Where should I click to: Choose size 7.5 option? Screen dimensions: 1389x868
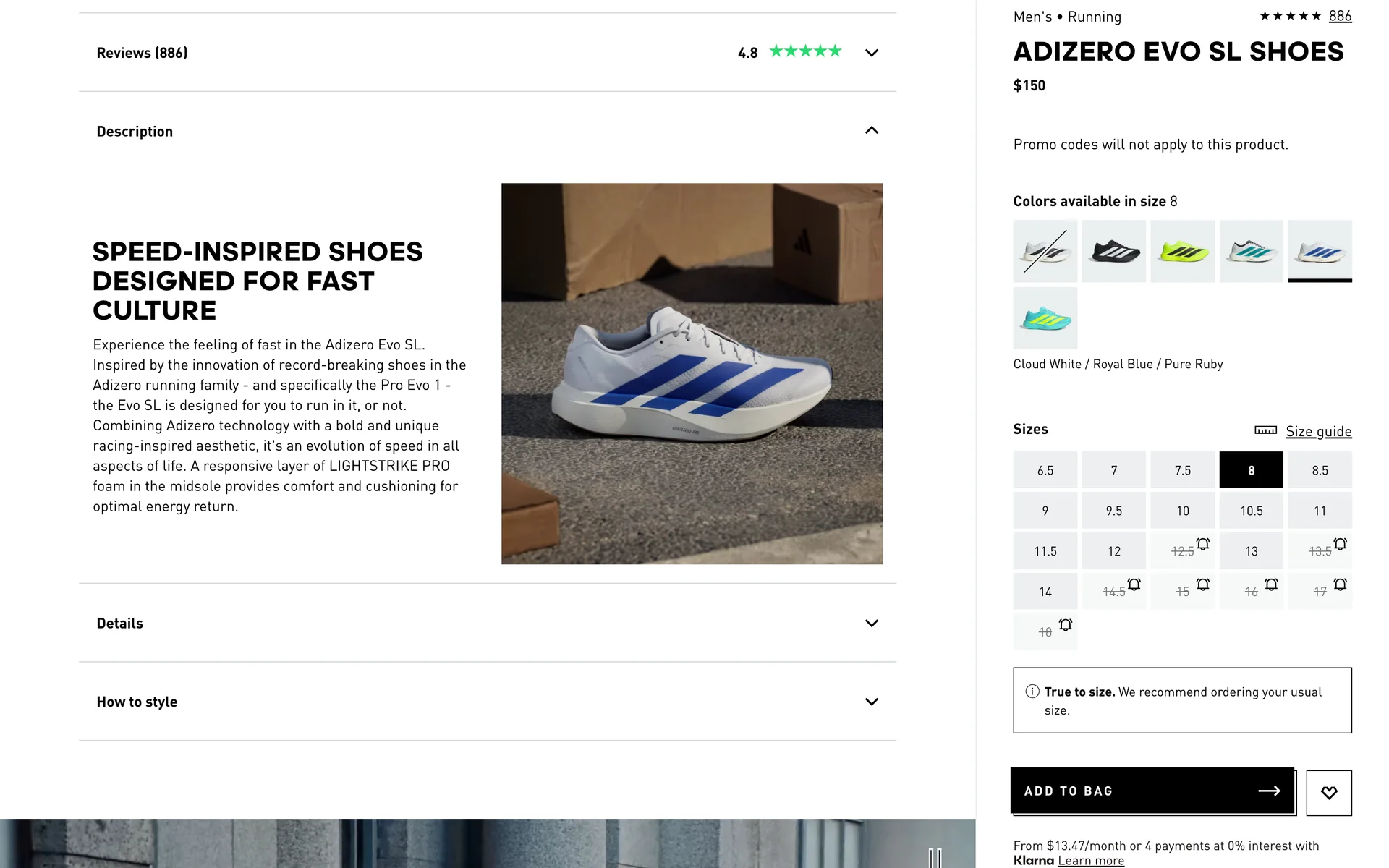click(x=1182, y=470)
